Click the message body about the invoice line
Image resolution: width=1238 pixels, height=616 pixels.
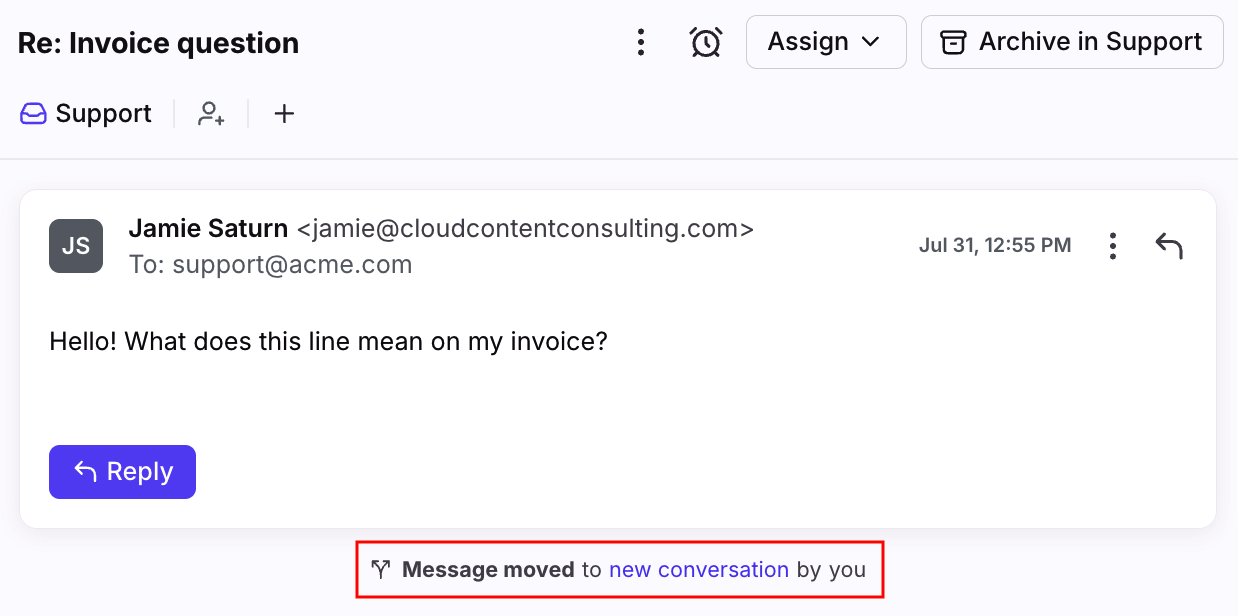coord(329,342)
